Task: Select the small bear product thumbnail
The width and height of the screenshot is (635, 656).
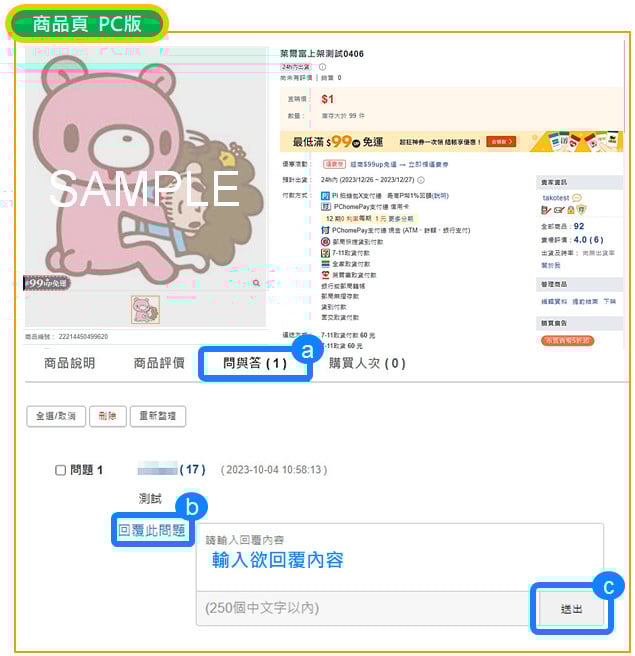Action: [145, 310]
